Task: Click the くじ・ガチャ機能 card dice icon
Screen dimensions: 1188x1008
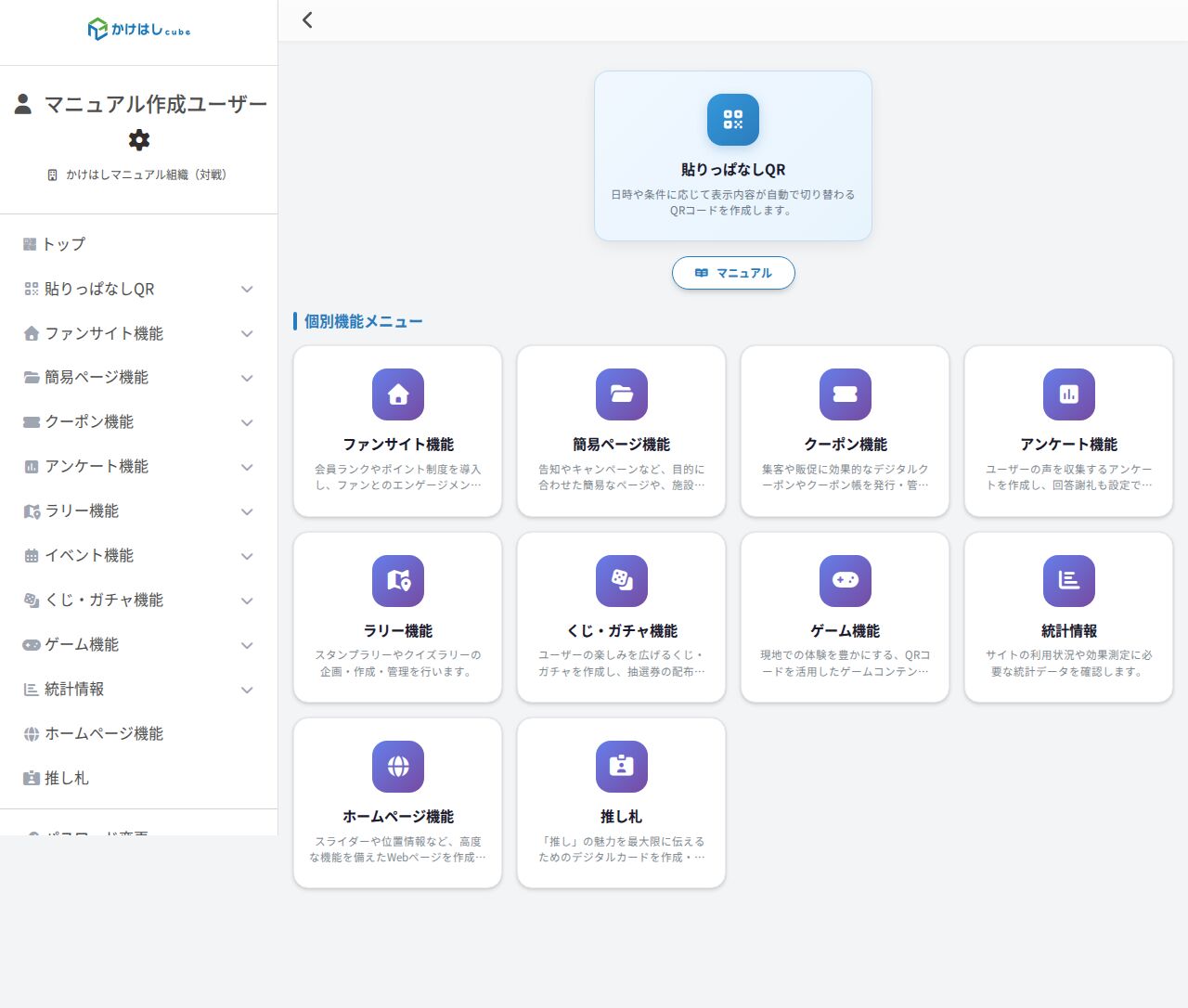Action: (x=622, y=581)
